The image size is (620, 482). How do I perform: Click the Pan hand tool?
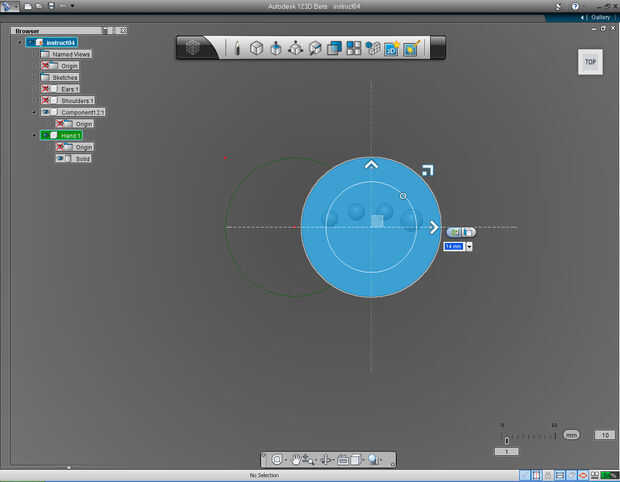(297, 460)
